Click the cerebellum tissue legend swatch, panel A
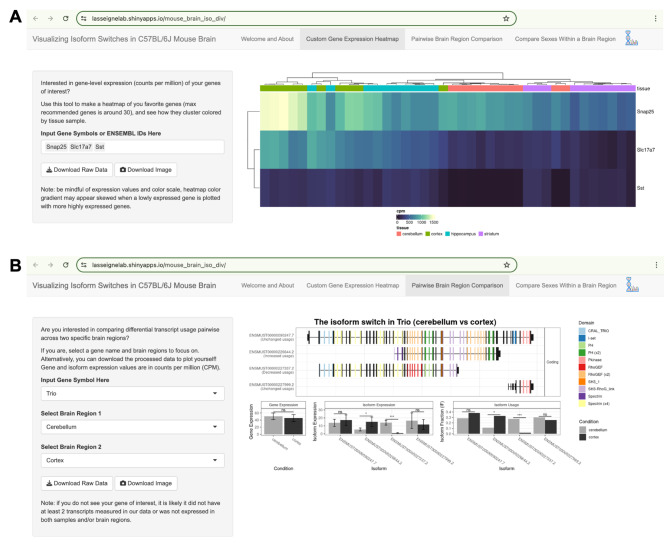Viewport: 669px width, 543px height. (398, 234)
